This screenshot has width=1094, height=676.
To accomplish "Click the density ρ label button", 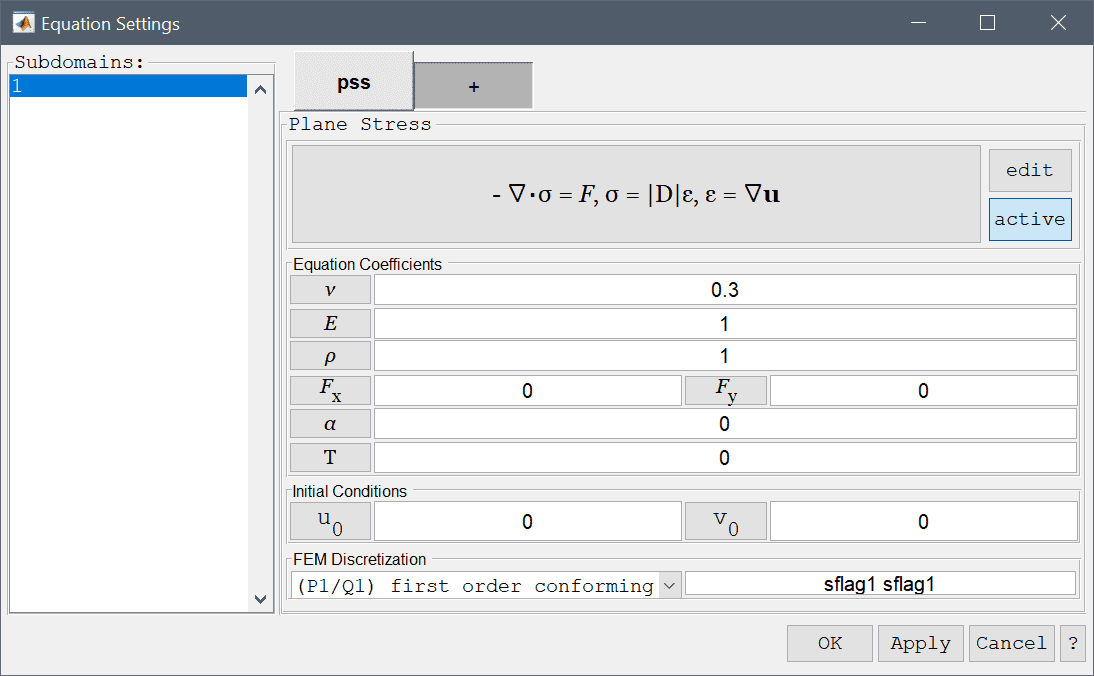I will point(330,356).
